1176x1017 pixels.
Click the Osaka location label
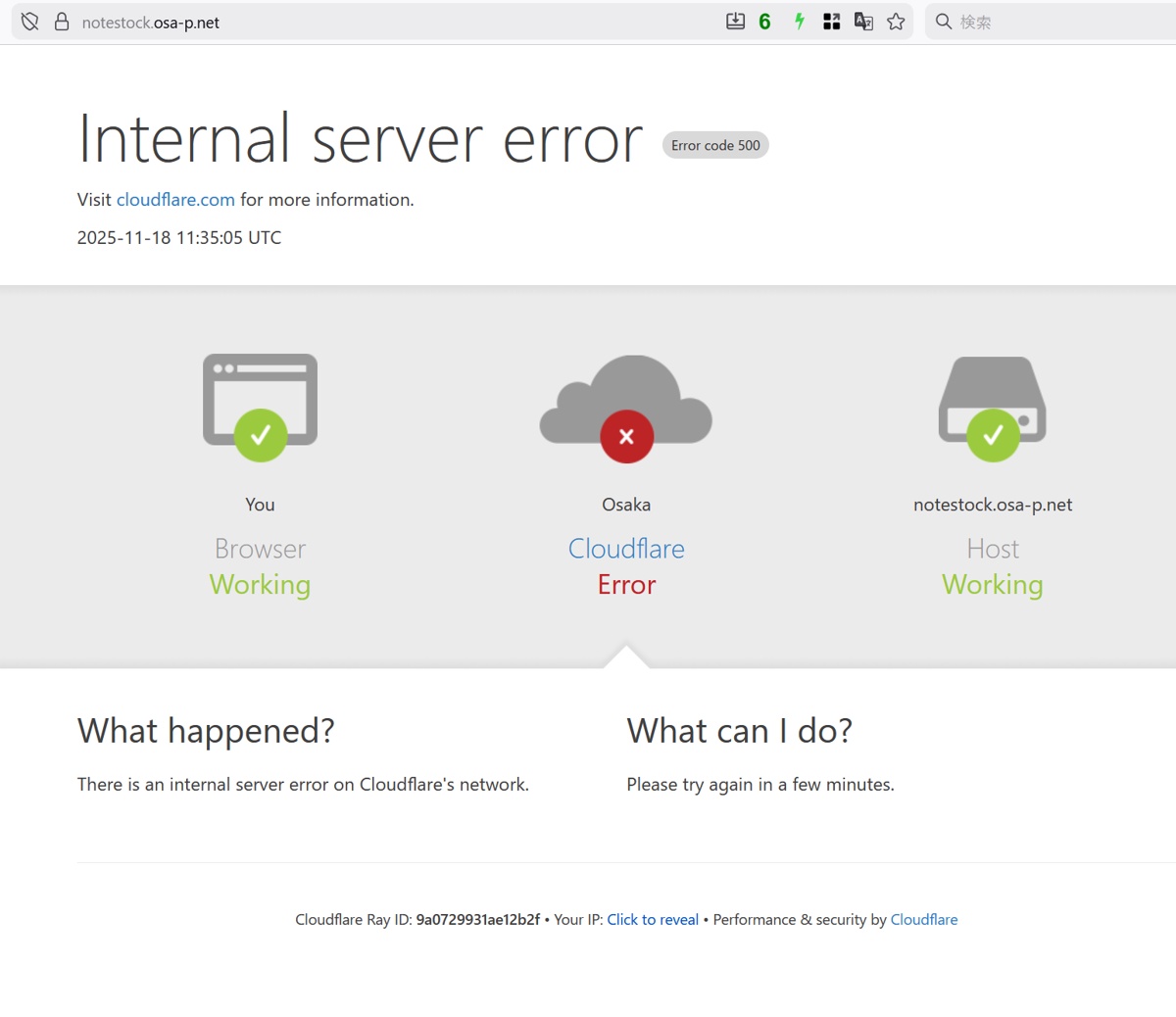tap(626, 505)
